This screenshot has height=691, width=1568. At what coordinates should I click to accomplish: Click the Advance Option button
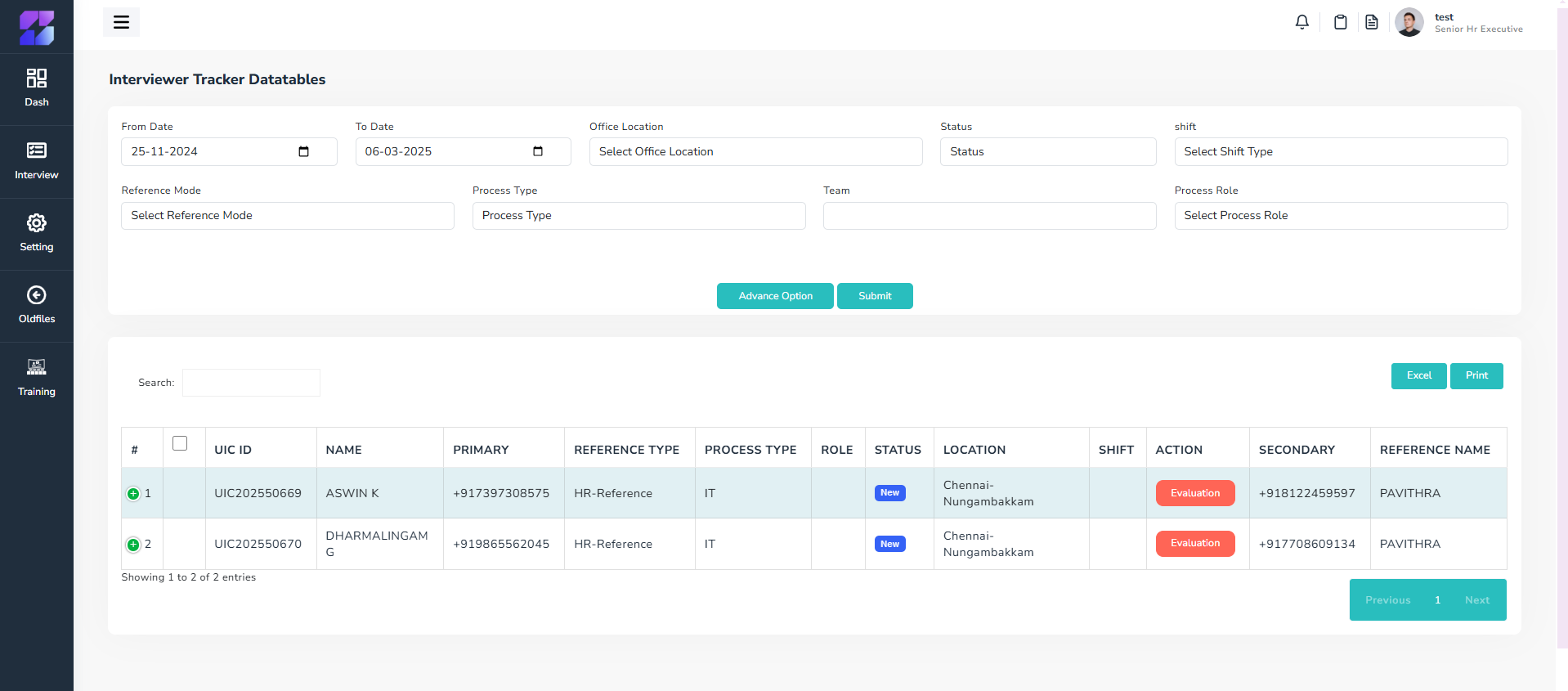coord(774,296)
